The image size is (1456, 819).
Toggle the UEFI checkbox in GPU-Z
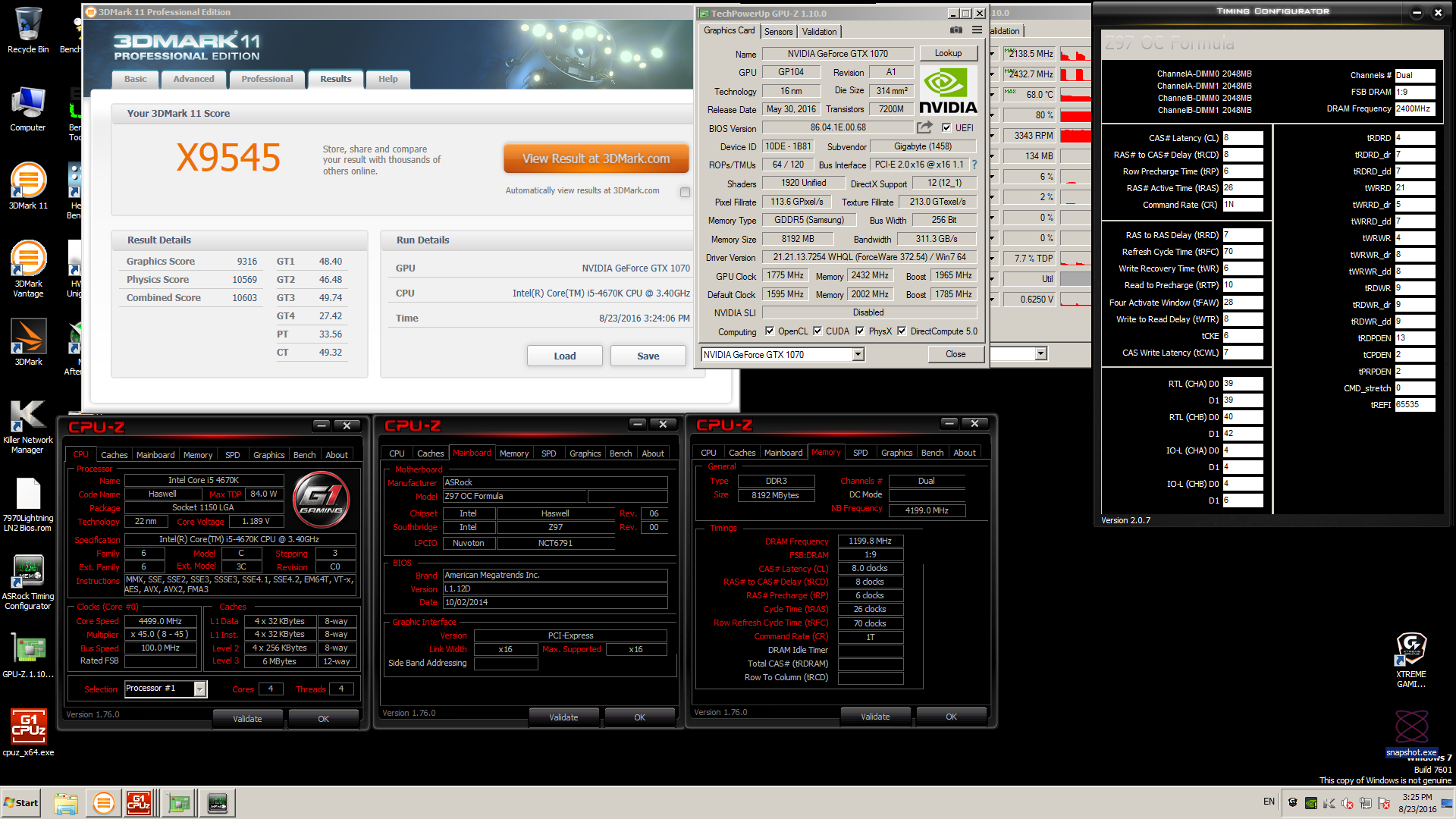coord(946,128)
